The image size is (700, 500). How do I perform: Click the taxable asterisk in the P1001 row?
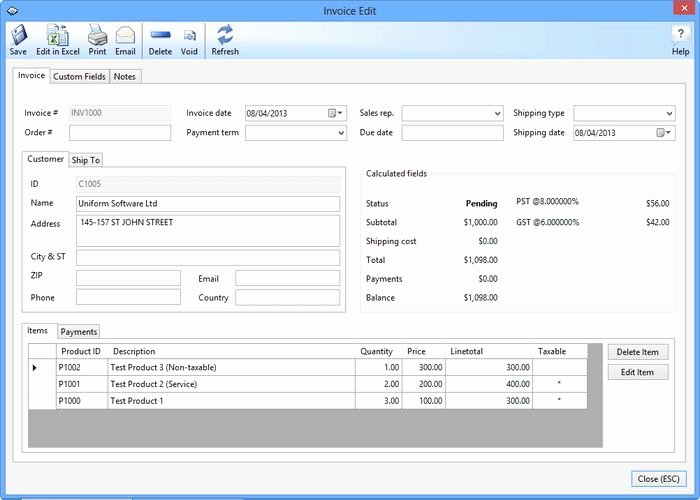[x=559, y=383]
